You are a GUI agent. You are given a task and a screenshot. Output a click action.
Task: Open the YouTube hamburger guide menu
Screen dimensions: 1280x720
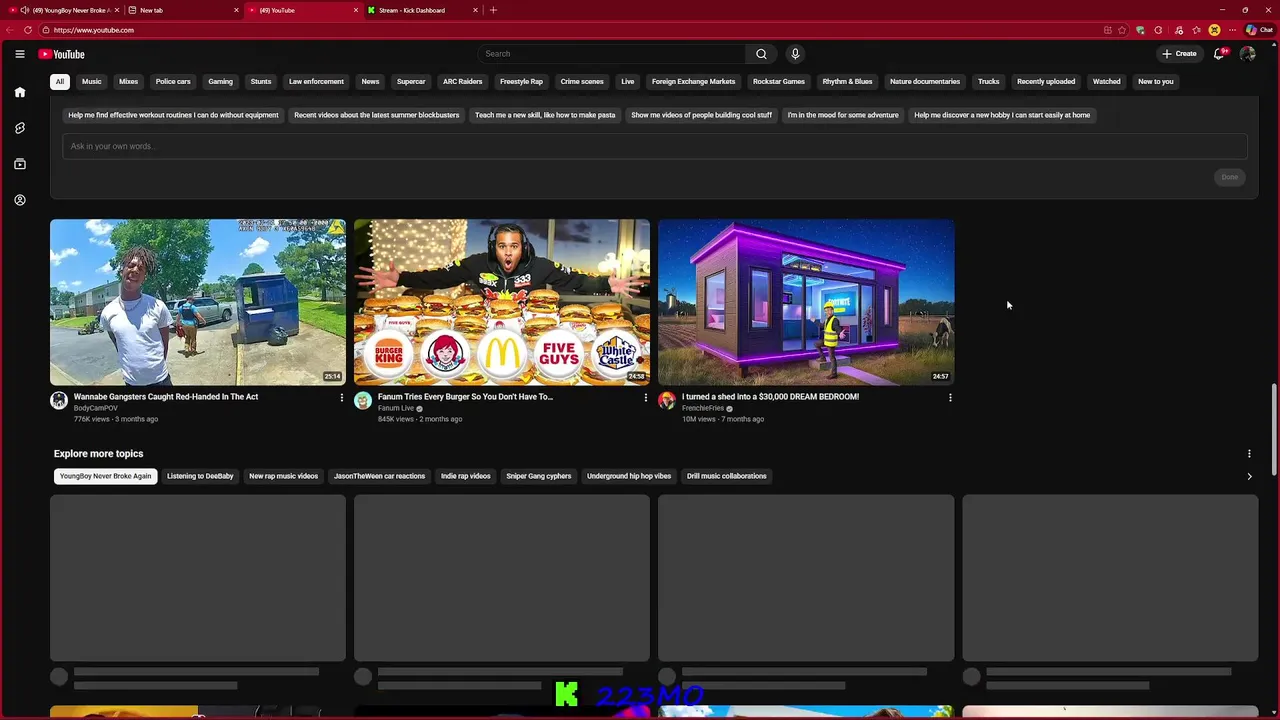click(x=20, y=54)
